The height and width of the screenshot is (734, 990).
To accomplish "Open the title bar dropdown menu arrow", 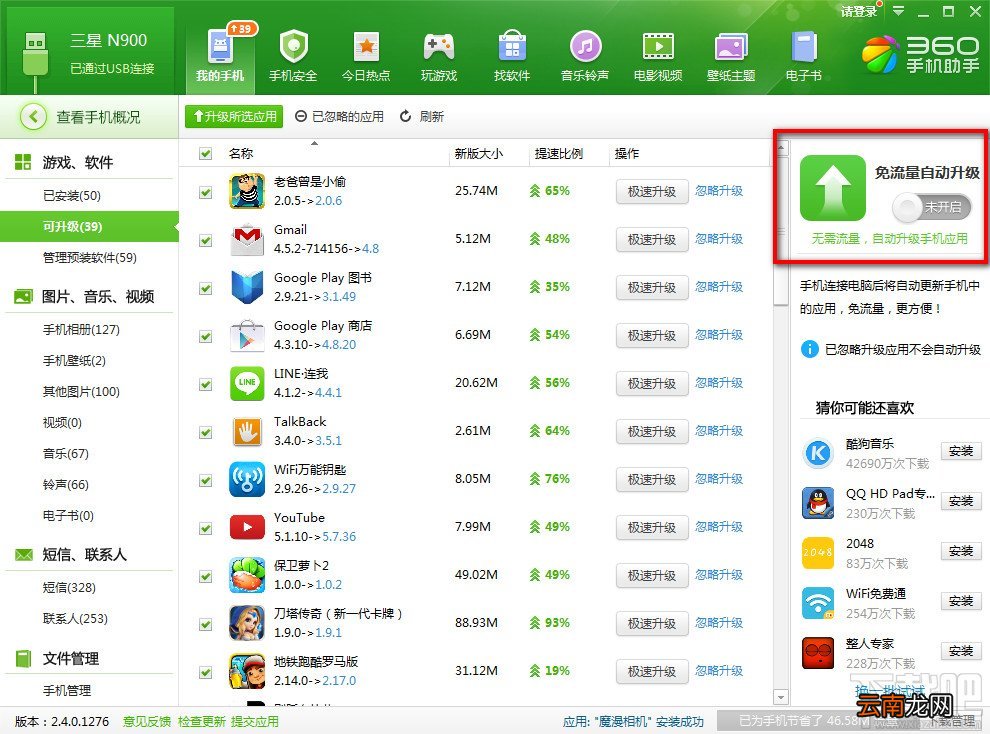I will pyautogui.click(x=898, y=11).
